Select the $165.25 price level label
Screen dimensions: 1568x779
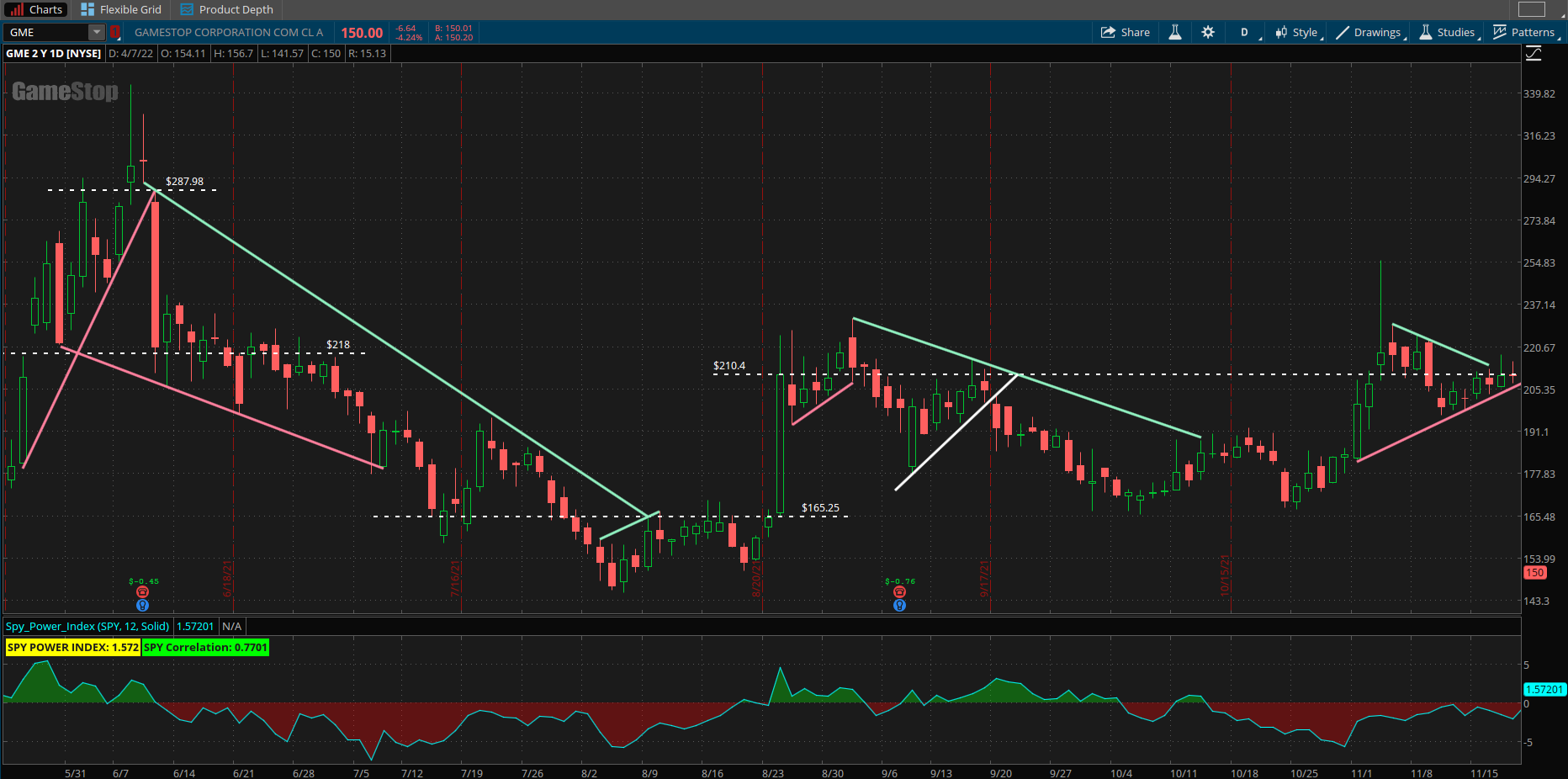[x=820, y=508]
